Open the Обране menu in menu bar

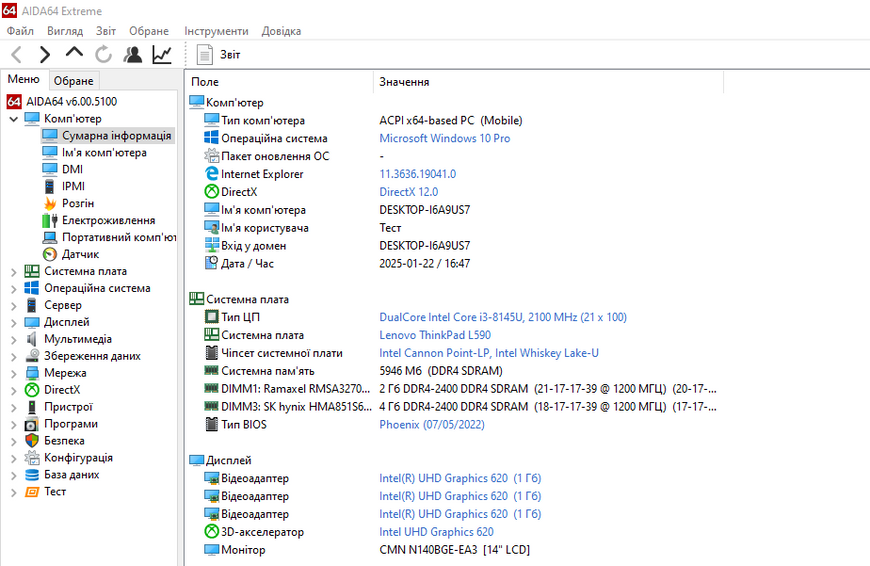pos(149,31)
